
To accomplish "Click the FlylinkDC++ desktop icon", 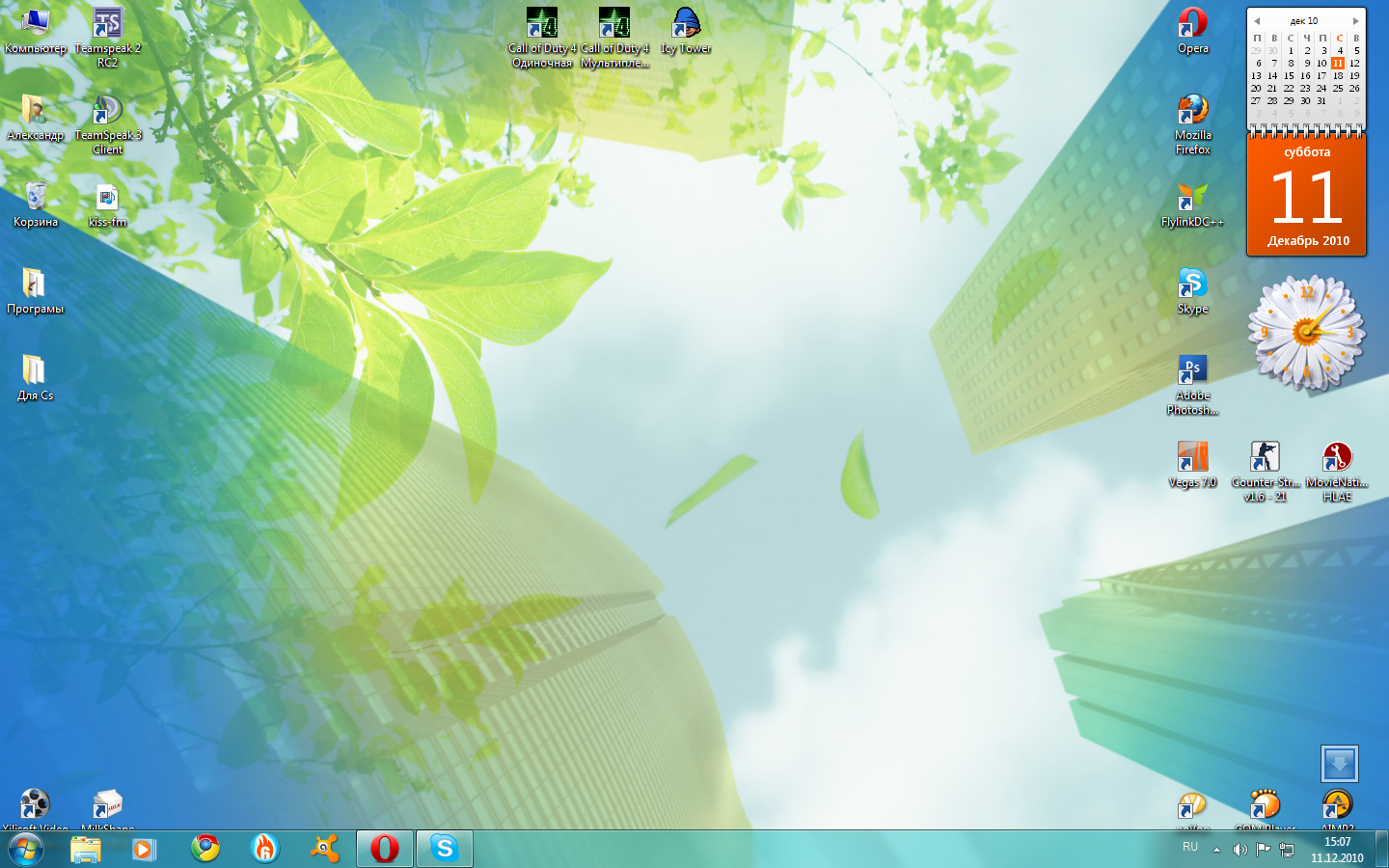I will coord(1192,198).
